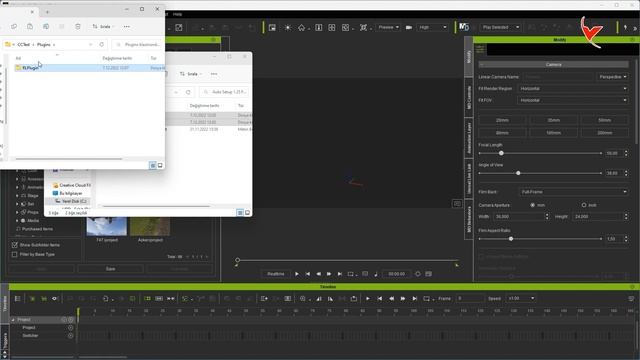
Task: Open the High render quality dropdown
Action: (x=432, y=27)
